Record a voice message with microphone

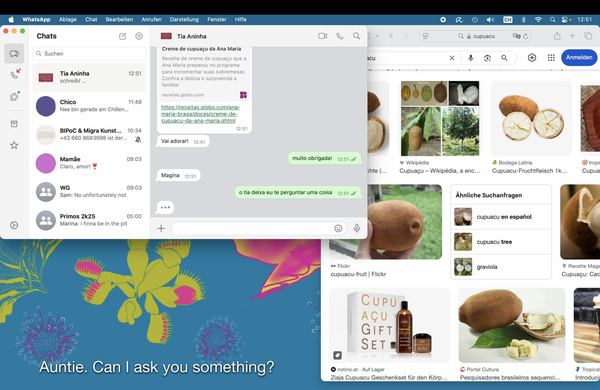pos(357,228)
